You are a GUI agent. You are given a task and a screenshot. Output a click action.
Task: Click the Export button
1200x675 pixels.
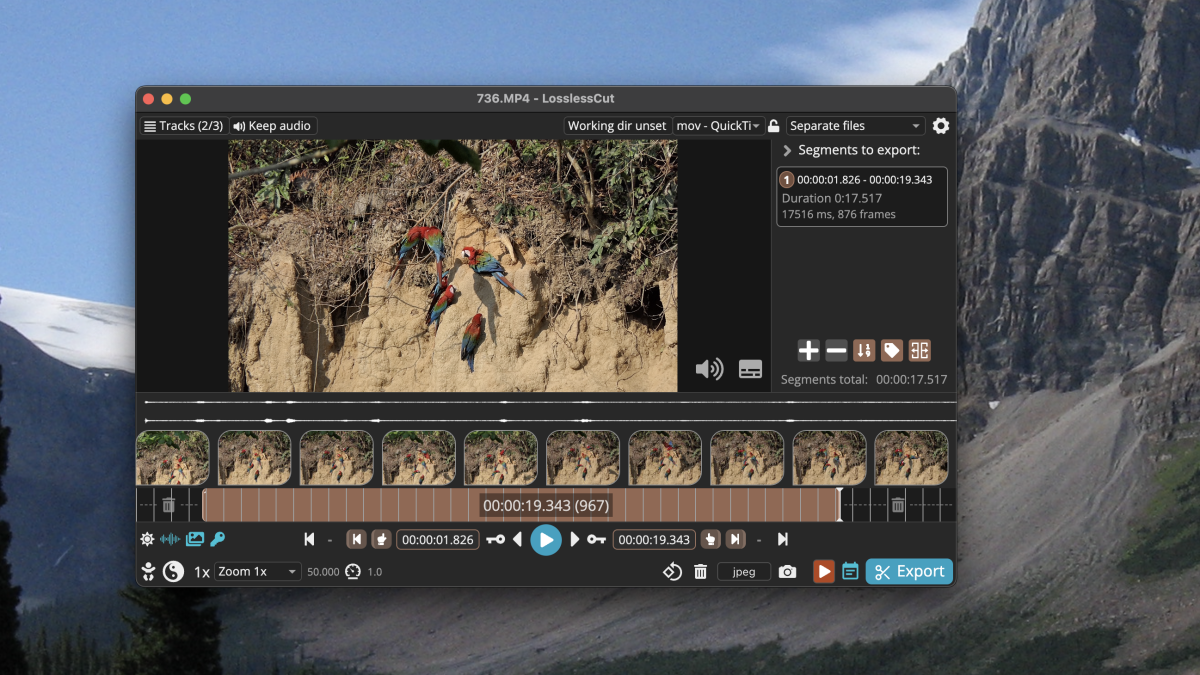point(909,572)
